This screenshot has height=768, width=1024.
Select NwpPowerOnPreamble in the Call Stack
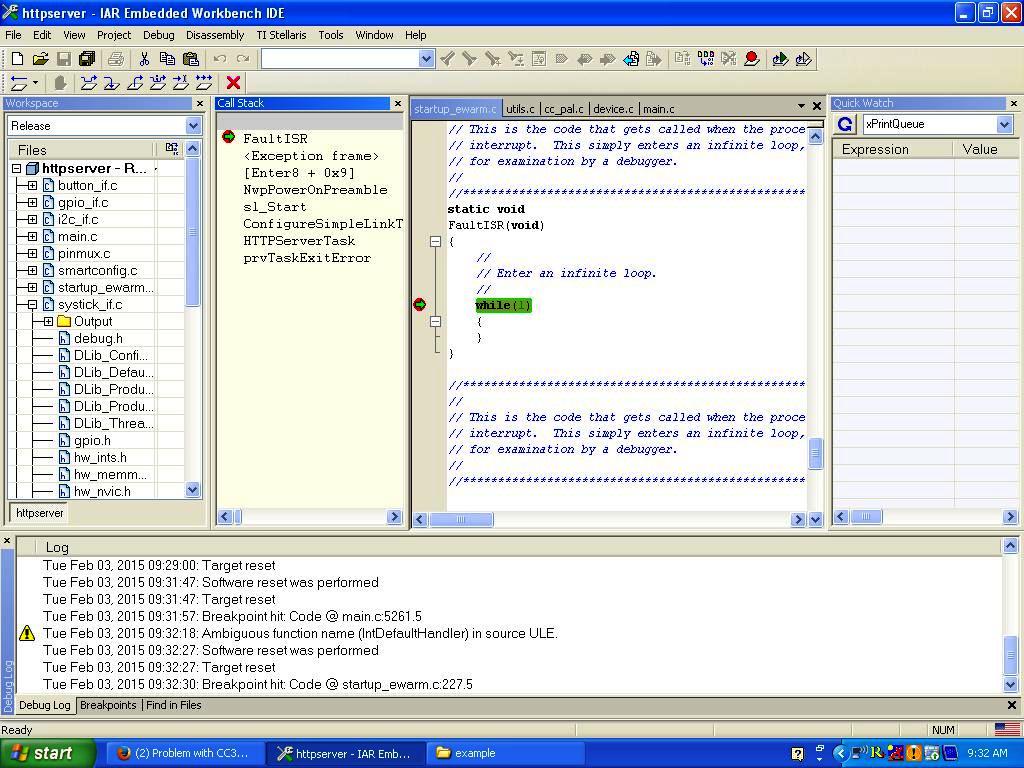pyautogui.click(x=315, y=189)
